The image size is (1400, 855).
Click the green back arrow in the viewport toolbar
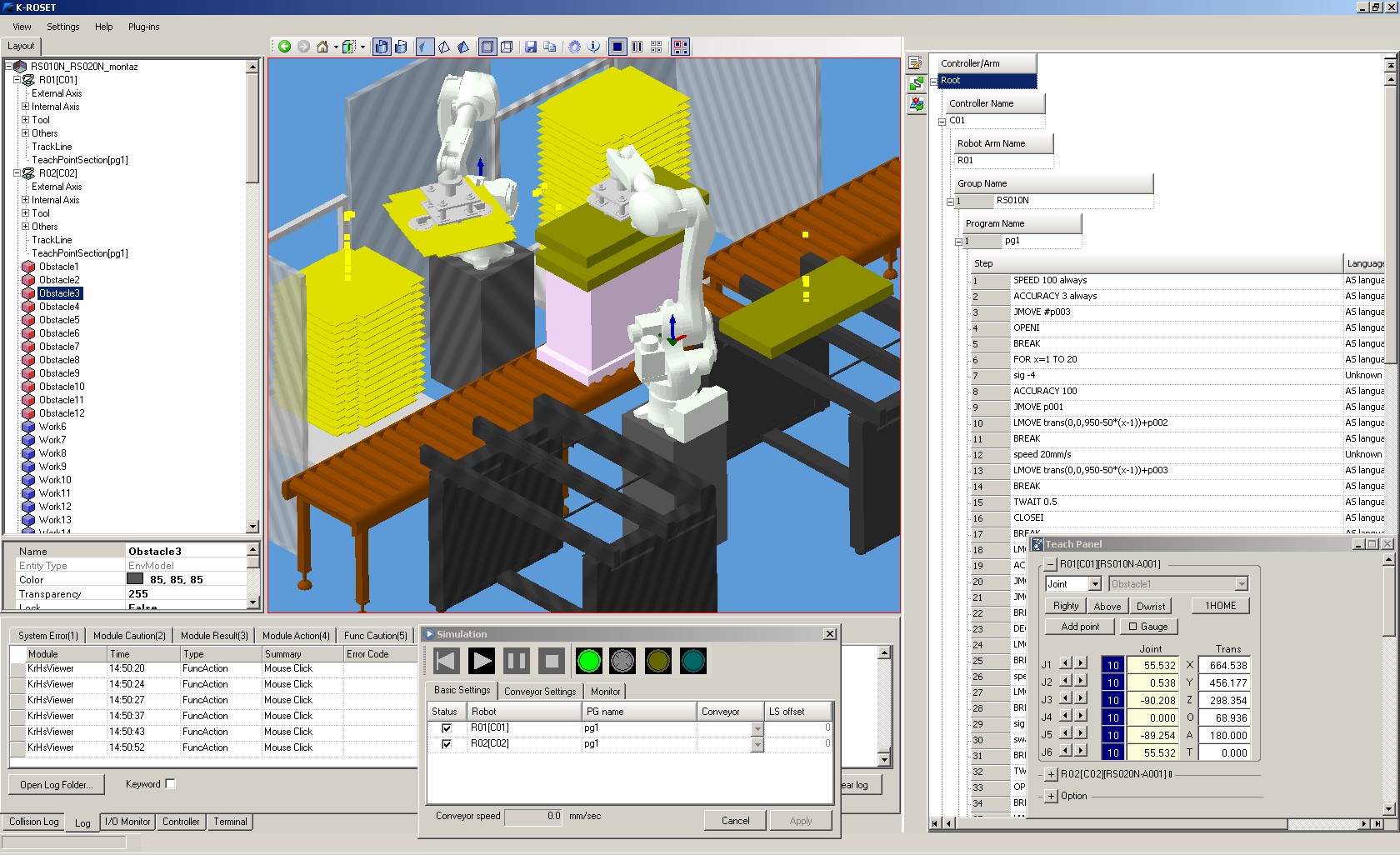(x=284, y=47)
